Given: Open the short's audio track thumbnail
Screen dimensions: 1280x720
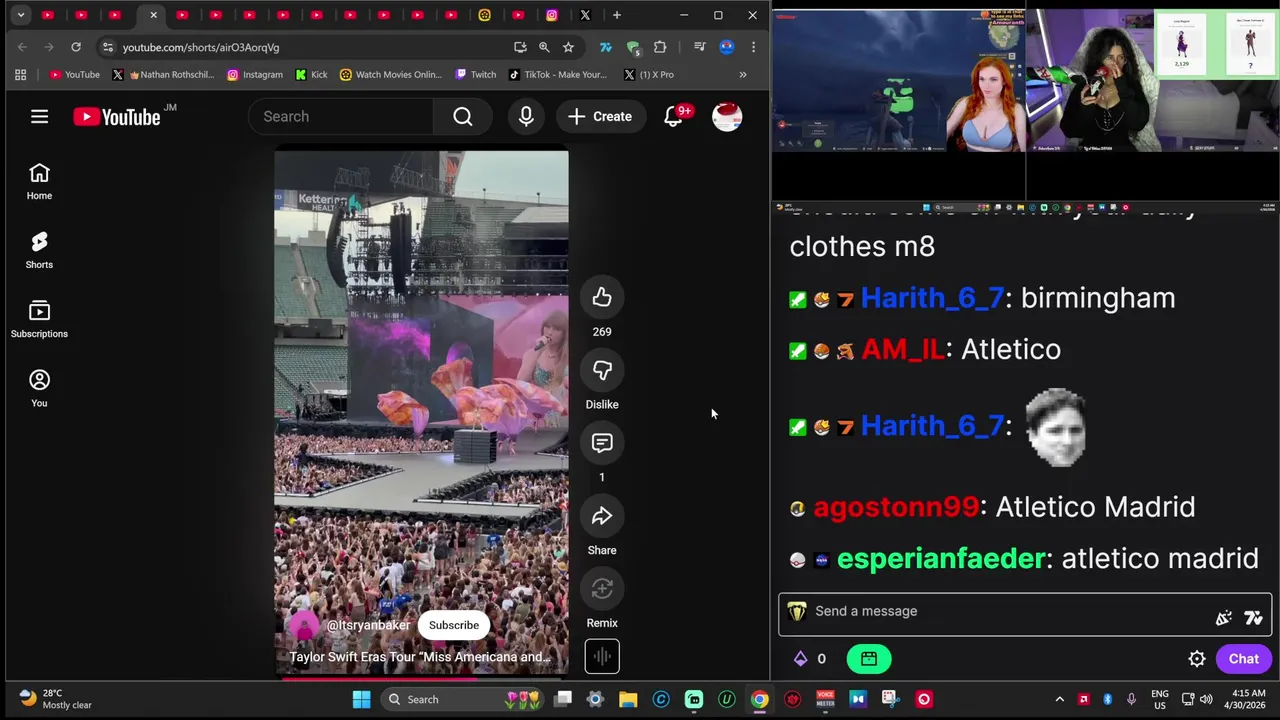Looking at the screenshot, I should 602,657.
